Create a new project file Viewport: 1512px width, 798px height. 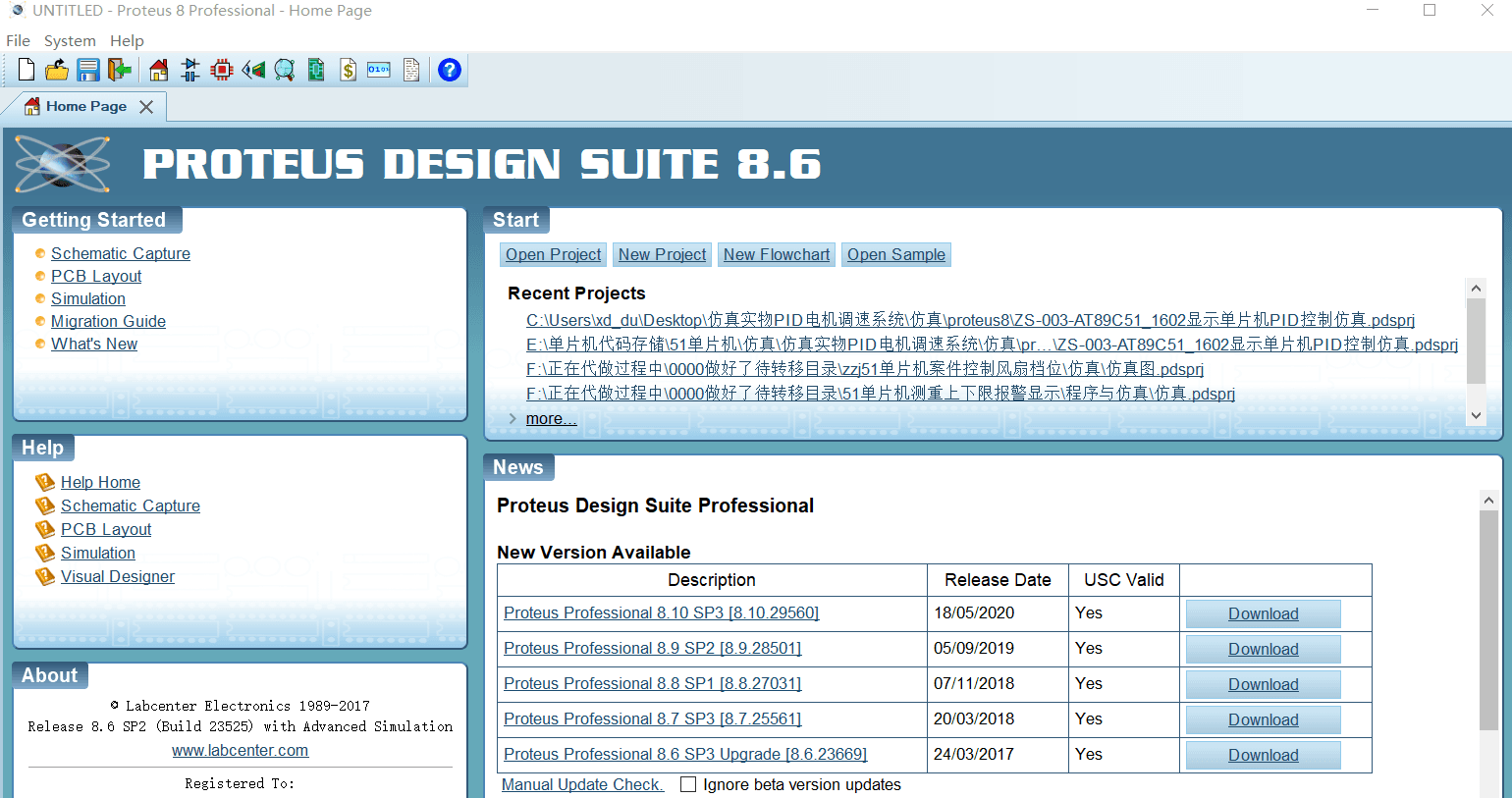[26, 70]
